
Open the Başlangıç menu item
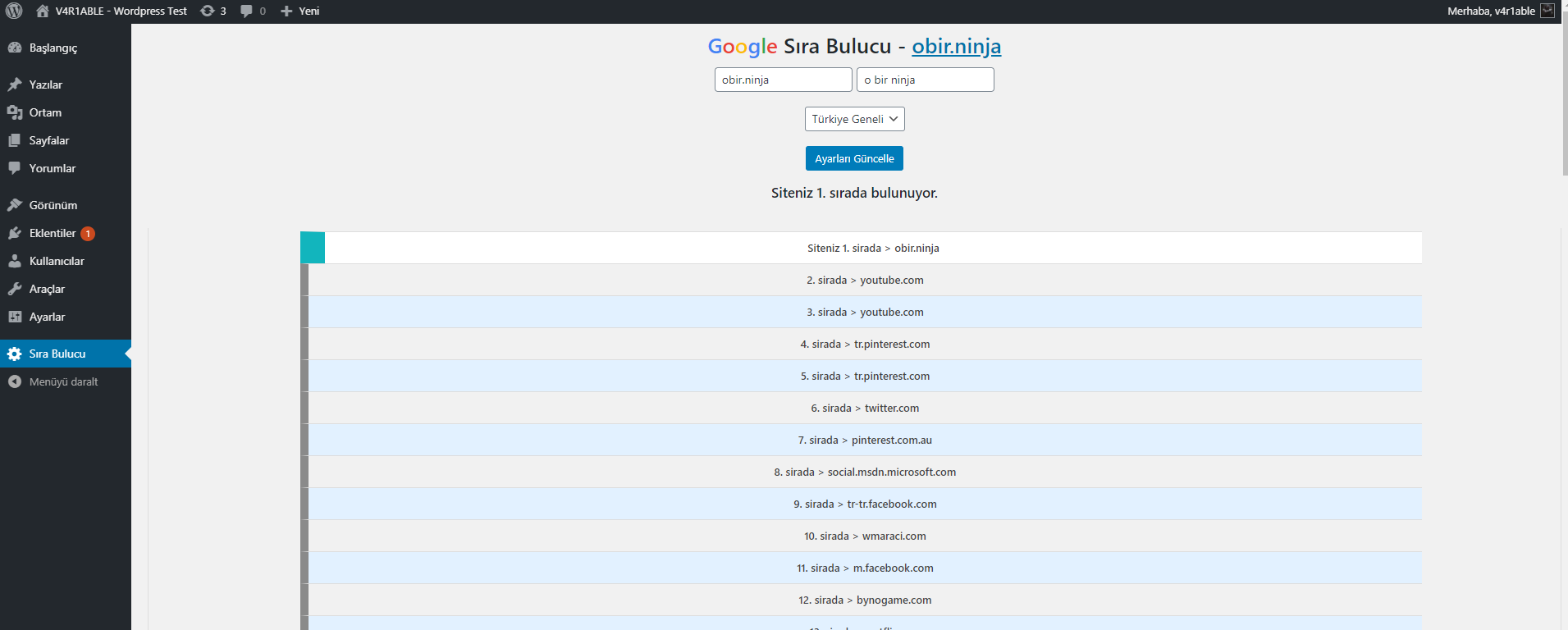tap(66, 48)
